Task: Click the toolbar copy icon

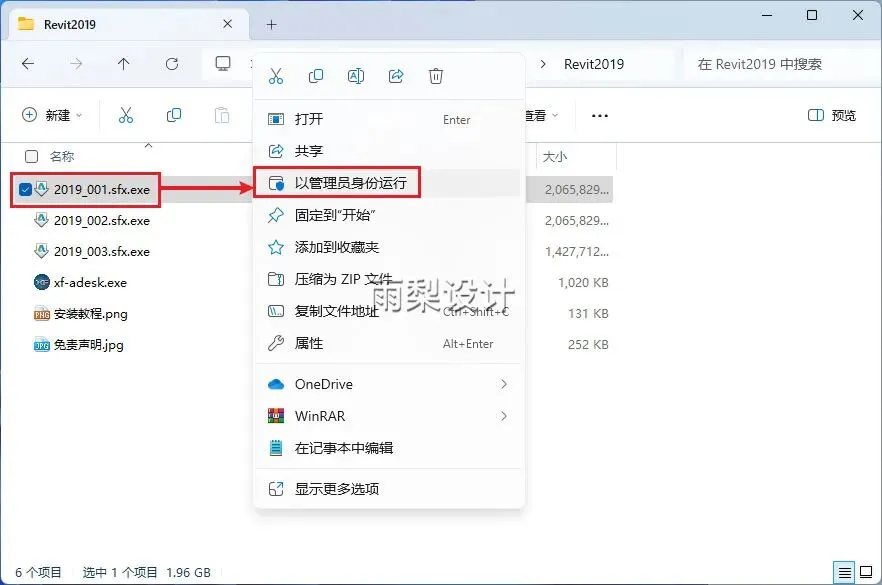Action: [174, 115]
